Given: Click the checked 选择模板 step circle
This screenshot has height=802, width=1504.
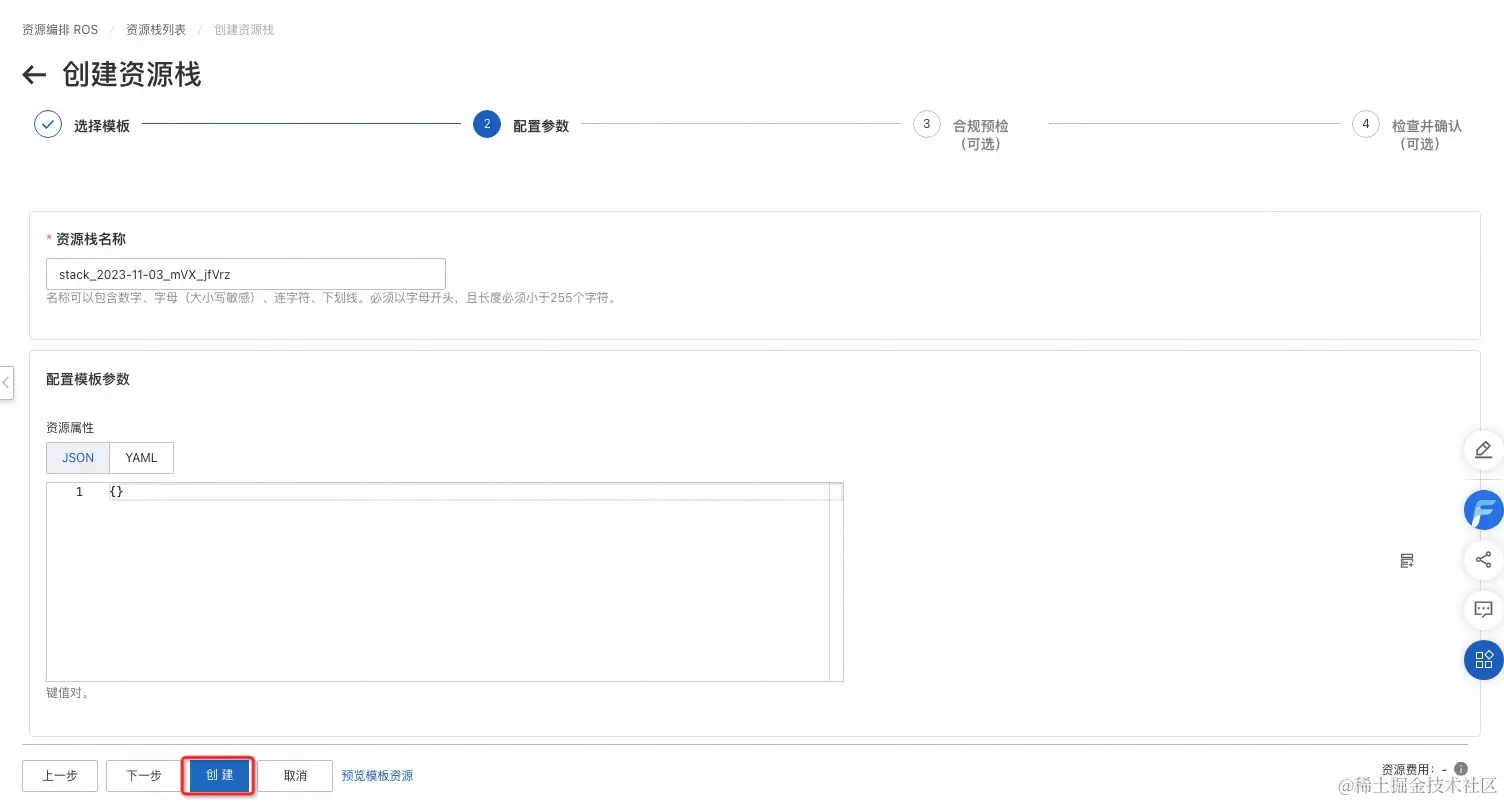Looking at the screenshot, I should click(x=48, y=125).
